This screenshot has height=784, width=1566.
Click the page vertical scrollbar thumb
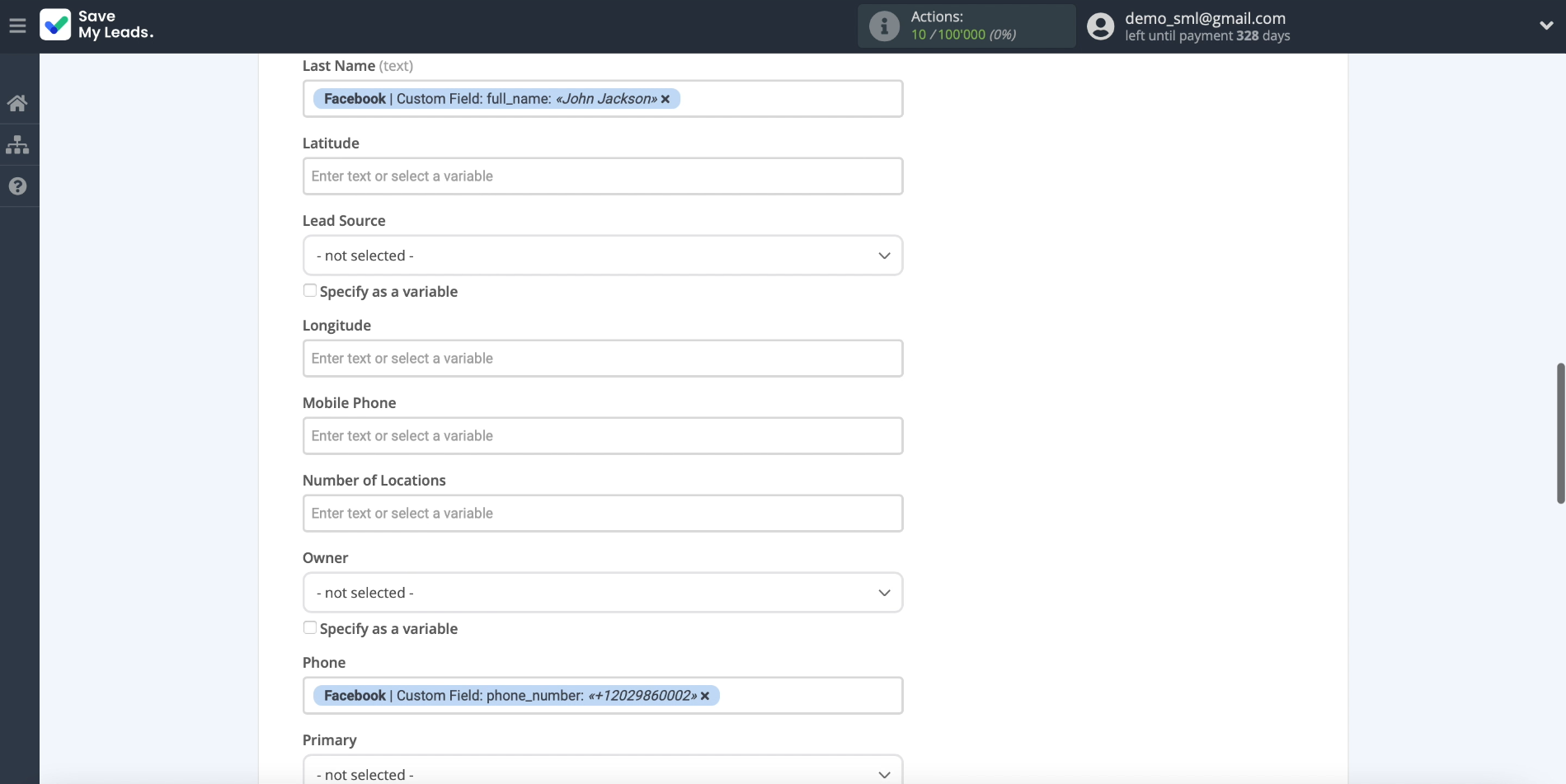(x=1560, y=433)
